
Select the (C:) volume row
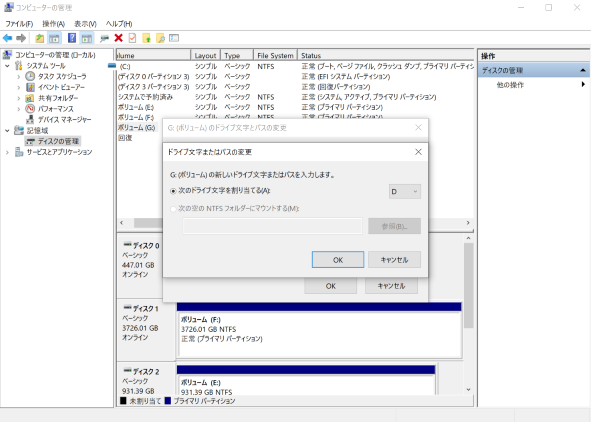pyautogui.click(x=295, y=66)
